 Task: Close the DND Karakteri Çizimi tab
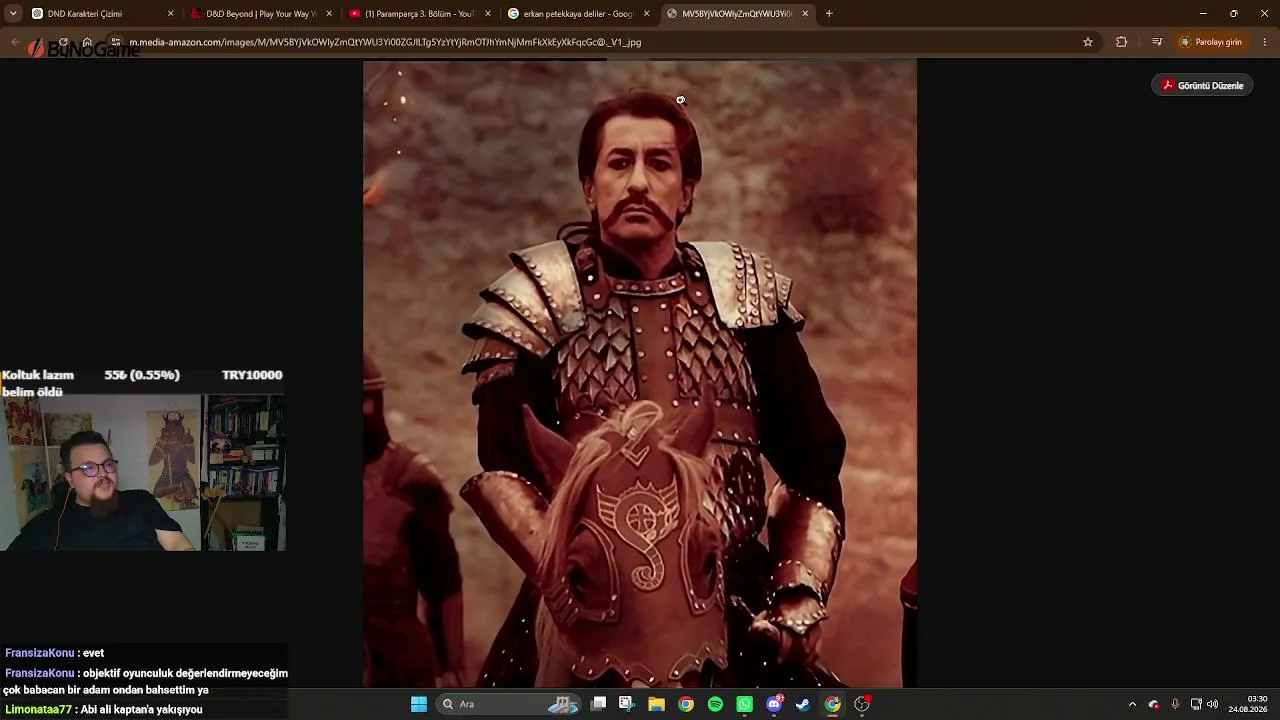(170, 14)
